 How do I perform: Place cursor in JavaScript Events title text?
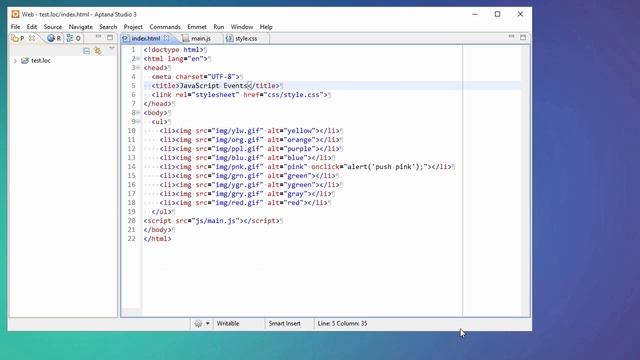click(x=213, y=86)
